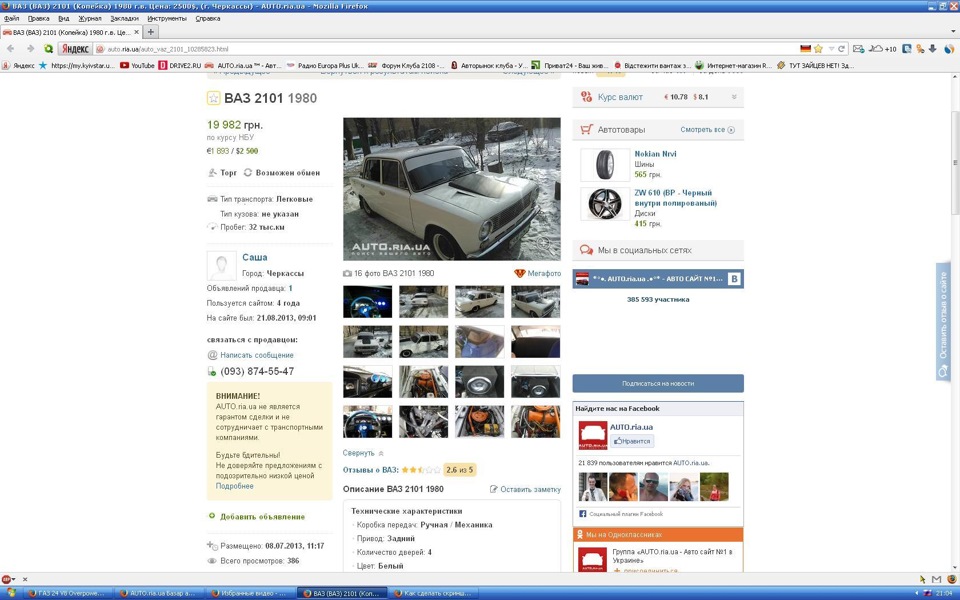The width and height of the screenshot is (960, 600).
Task: Open the my.kyivstar bookmark
Action: click(x=77, y=66)
